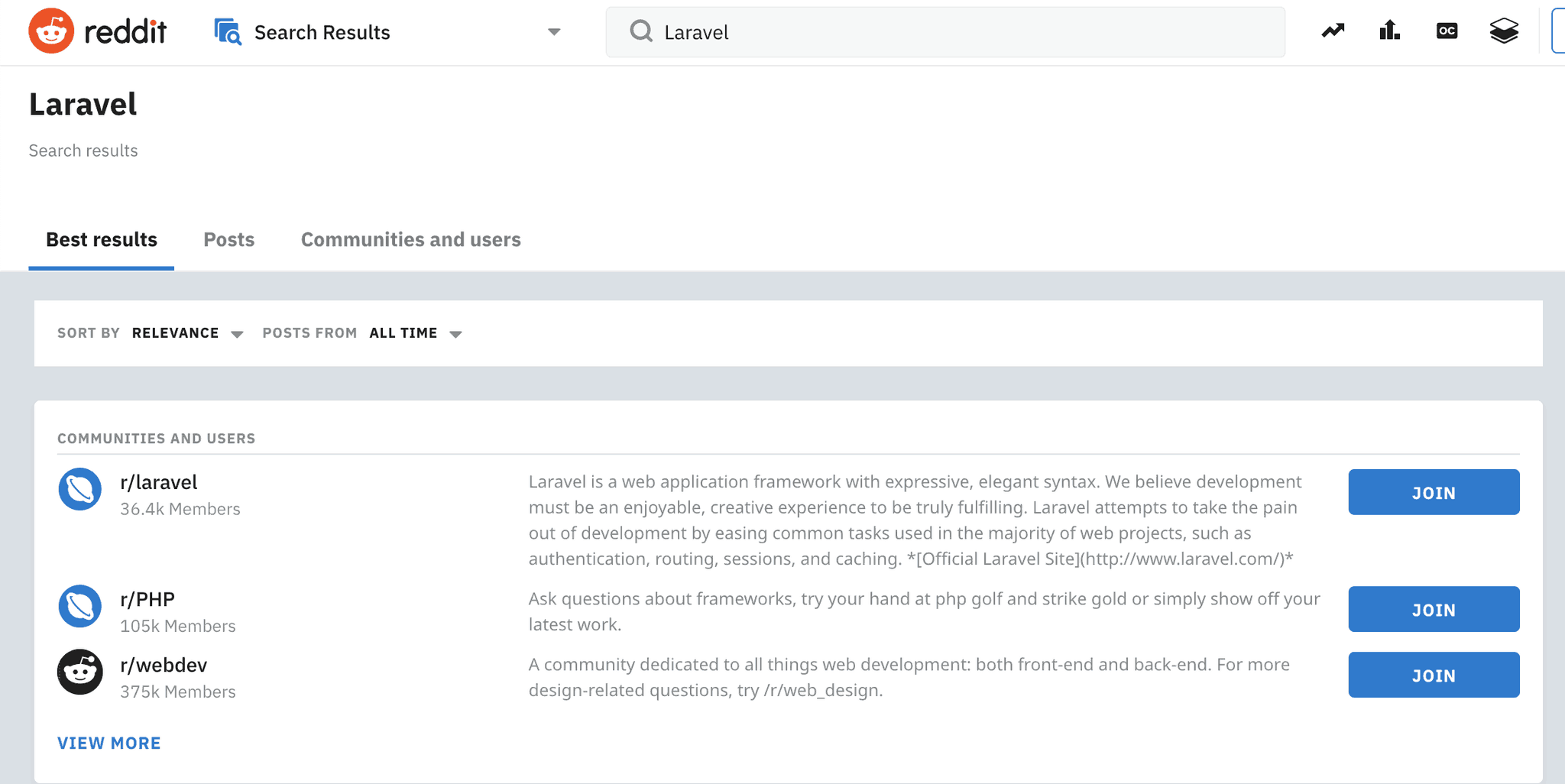
Task: Click the Reddit logo
Action: [x=98, y=31]
